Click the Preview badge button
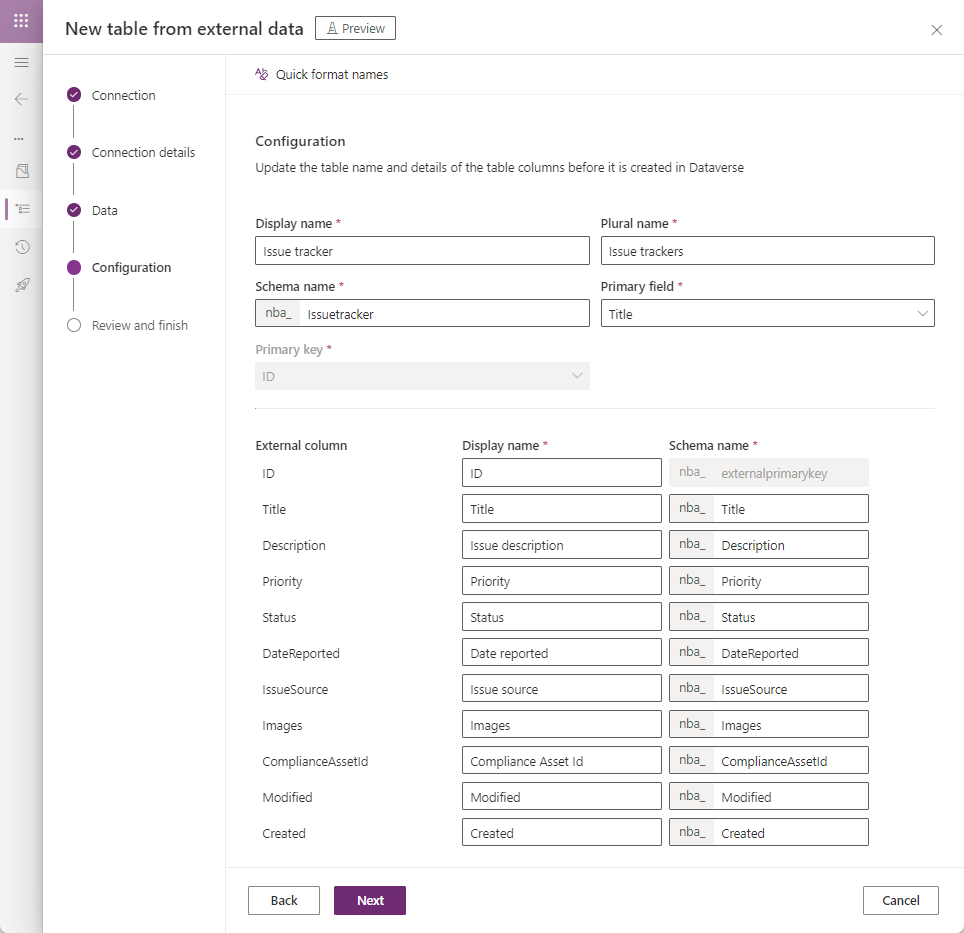964x933 pixels. pyautogui.click(x=355, y=28)
